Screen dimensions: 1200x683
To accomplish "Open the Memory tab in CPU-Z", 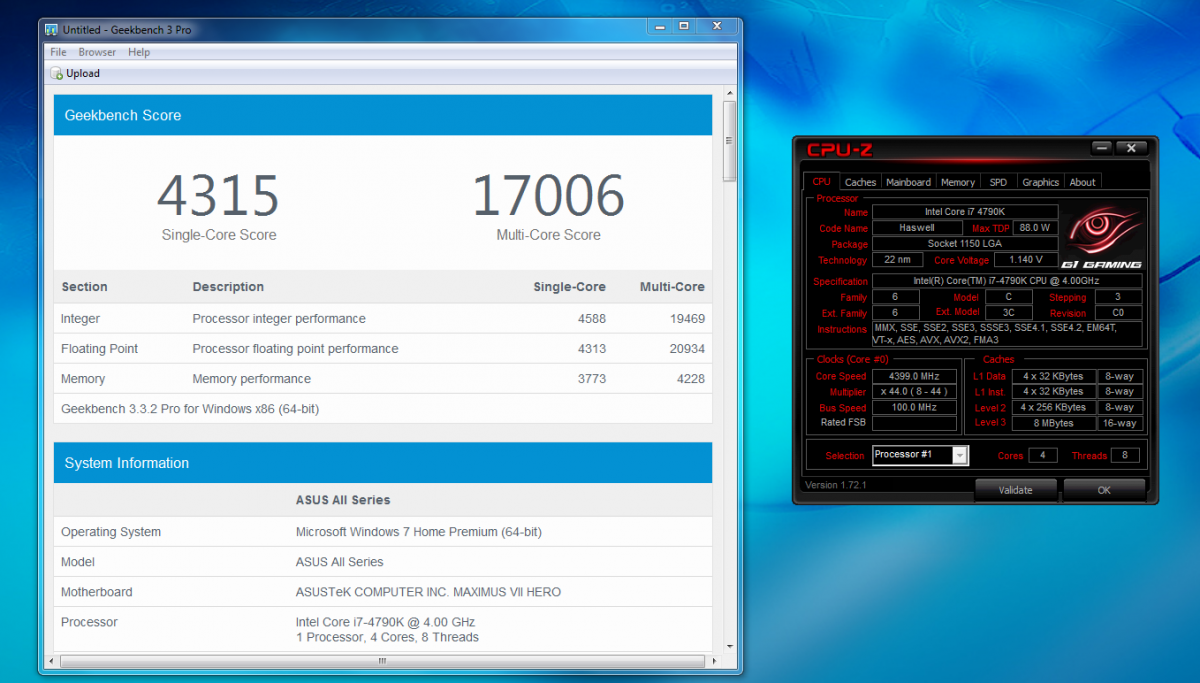I will pyautogui.click(x=958, y=182).
